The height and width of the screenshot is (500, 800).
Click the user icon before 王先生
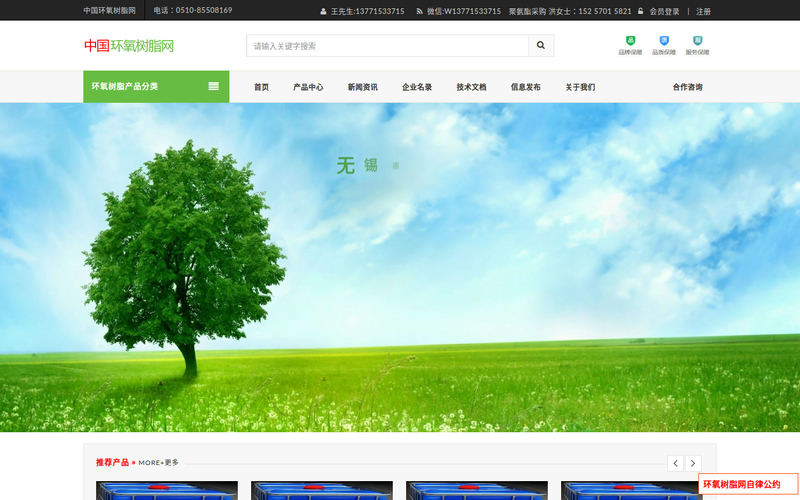(323, 11)
